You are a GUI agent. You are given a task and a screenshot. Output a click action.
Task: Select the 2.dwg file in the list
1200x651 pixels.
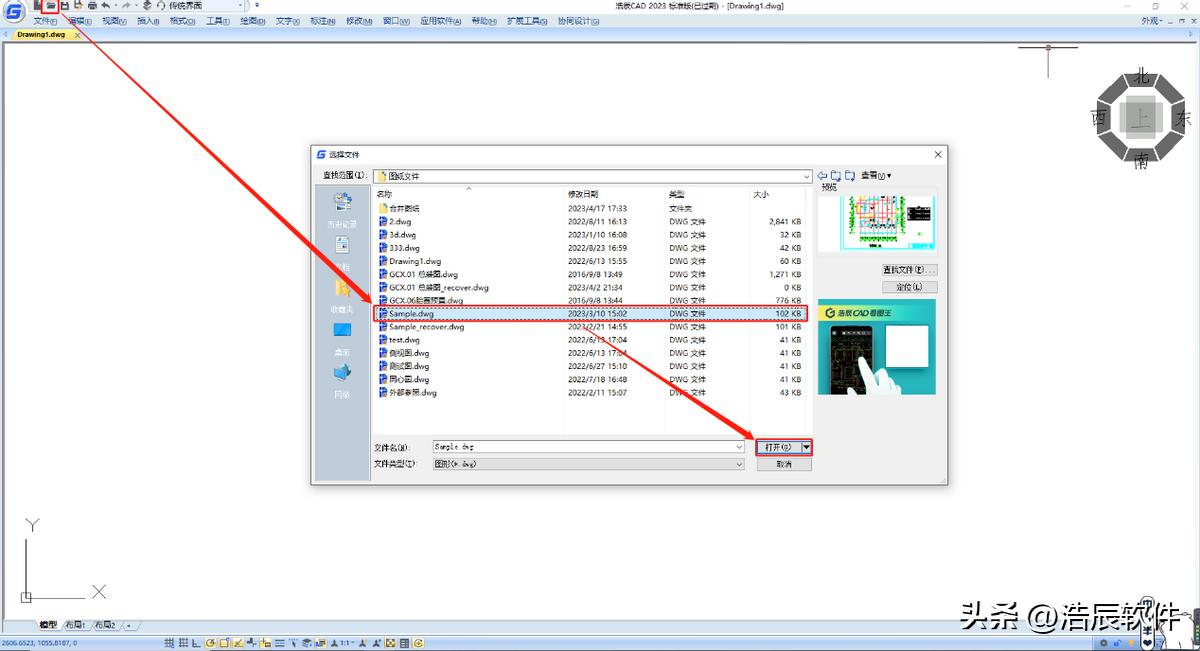400,221
